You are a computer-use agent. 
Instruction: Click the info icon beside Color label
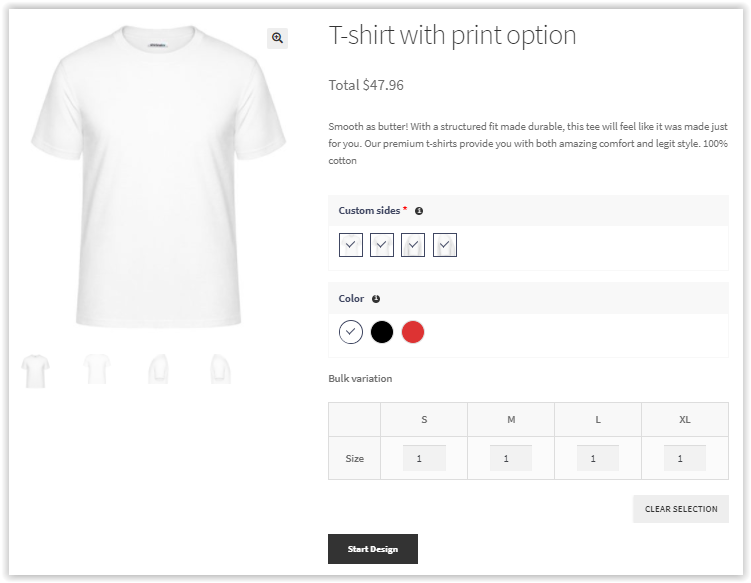pos(376,299)
